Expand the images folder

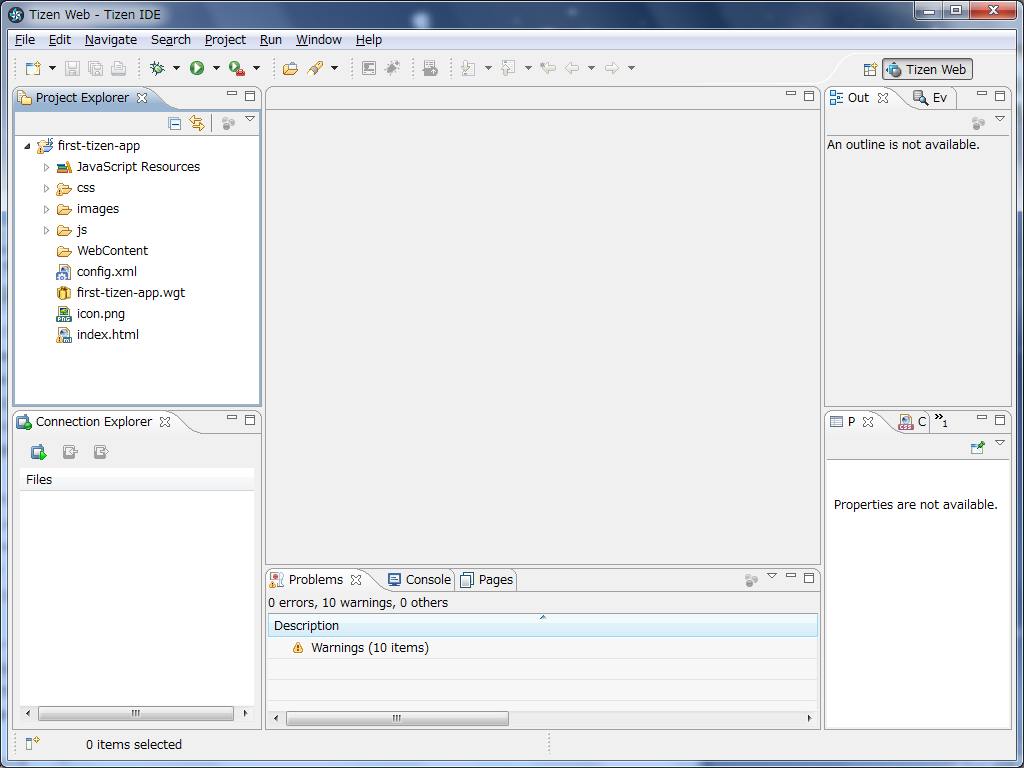(x=46, y=209)
